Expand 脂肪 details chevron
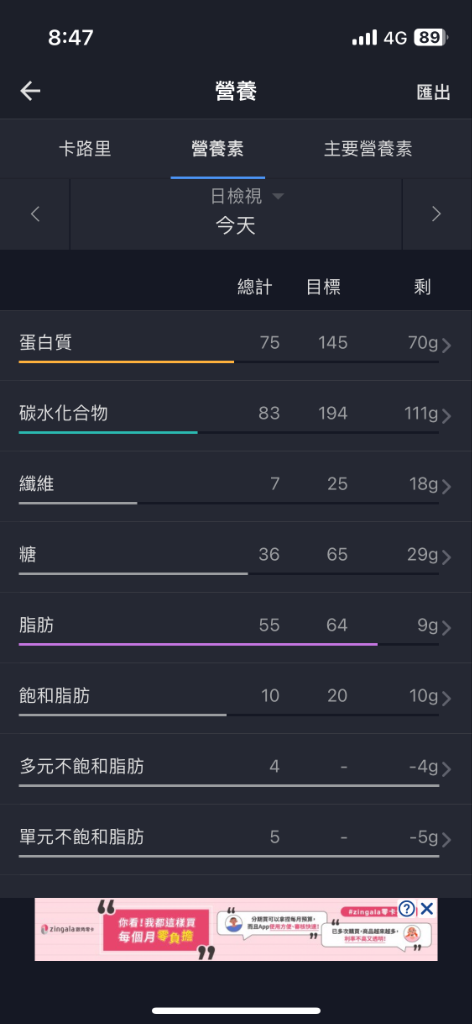The image size is (472, 1024). point(447,628)
